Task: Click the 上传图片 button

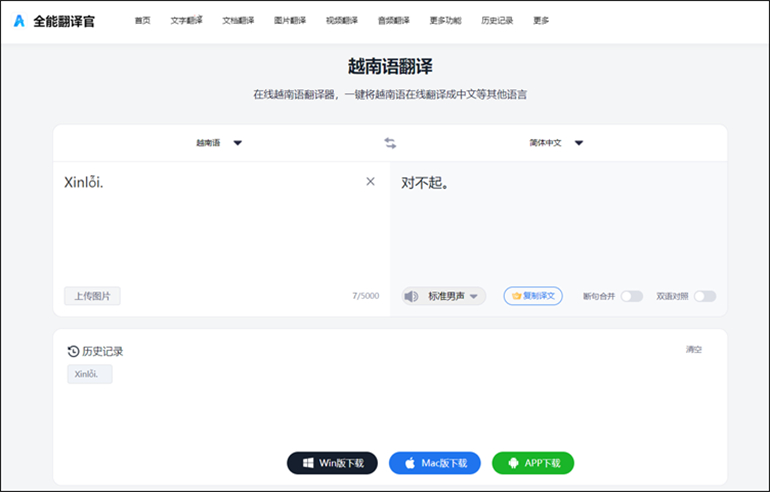Action: 92,296
